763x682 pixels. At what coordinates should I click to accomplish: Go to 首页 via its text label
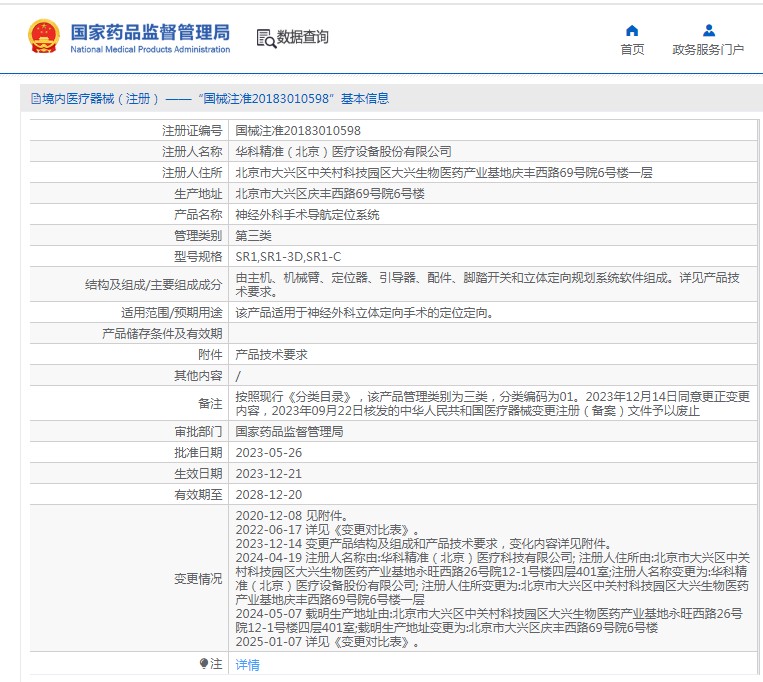coord(632,50)
